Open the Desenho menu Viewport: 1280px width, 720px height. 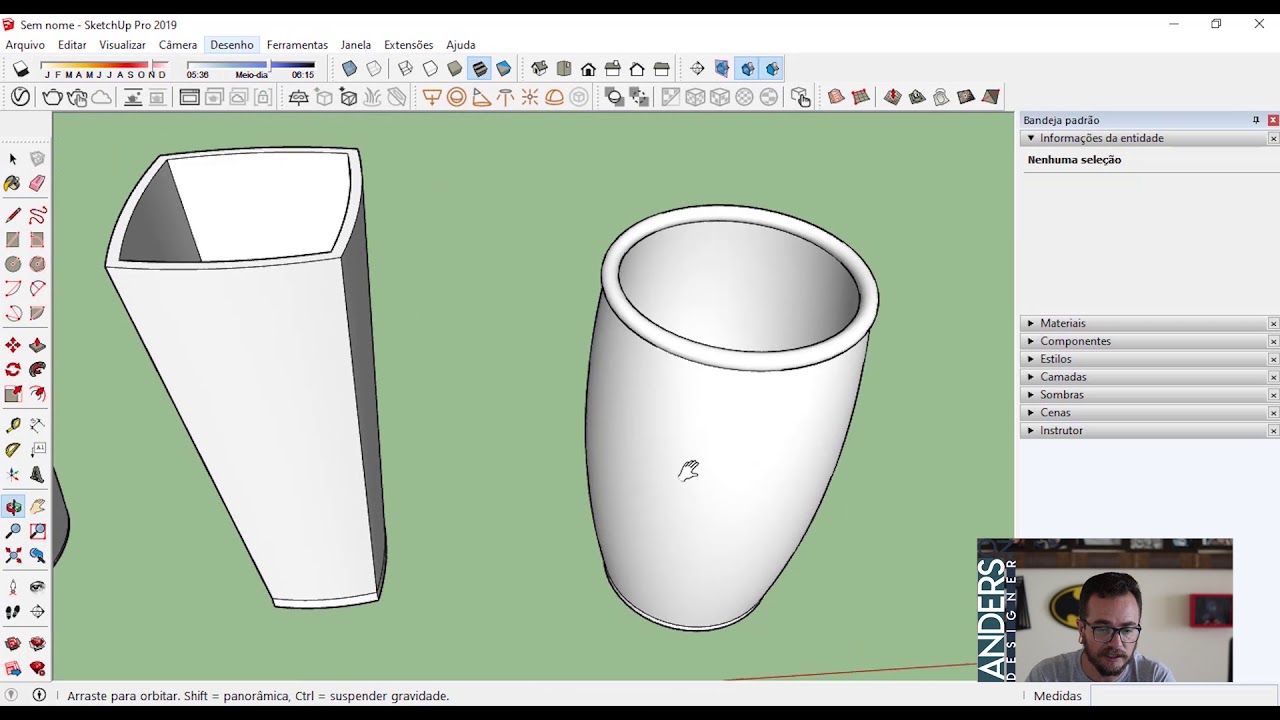[x=232, y=45]
